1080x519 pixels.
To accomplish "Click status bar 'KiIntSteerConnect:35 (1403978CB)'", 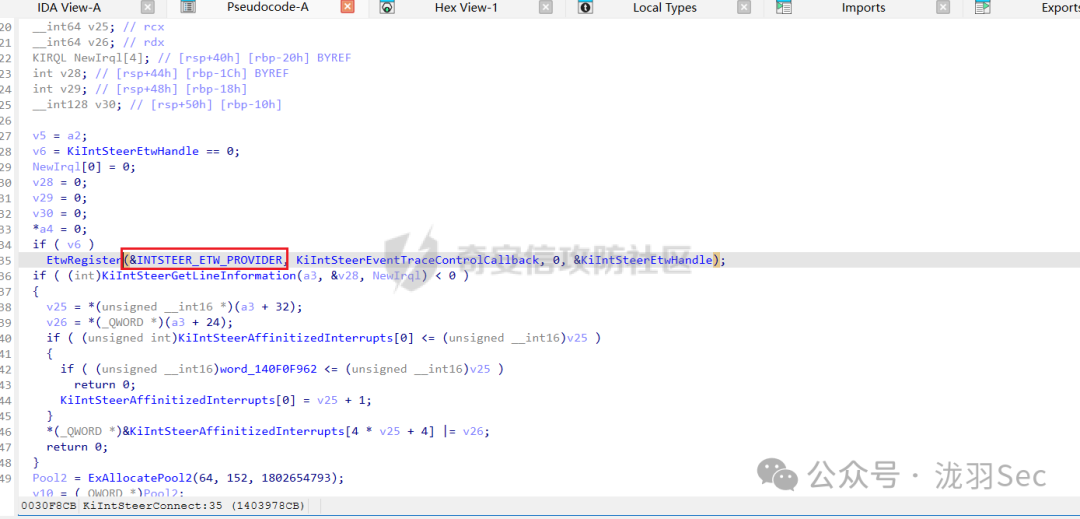I will [194, 506].
